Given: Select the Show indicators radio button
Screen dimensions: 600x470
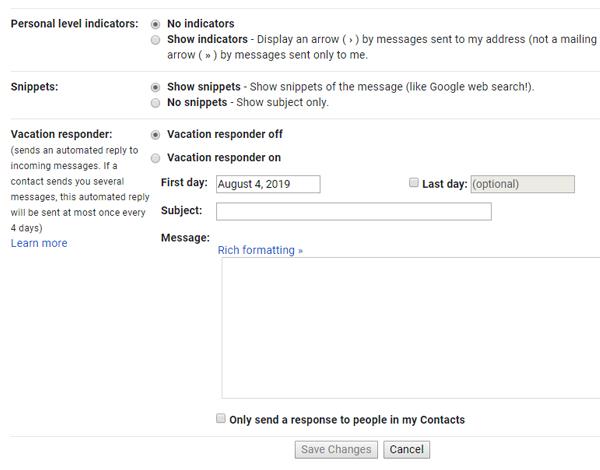Looking at the screenshot, I should [x=155, y=40].
